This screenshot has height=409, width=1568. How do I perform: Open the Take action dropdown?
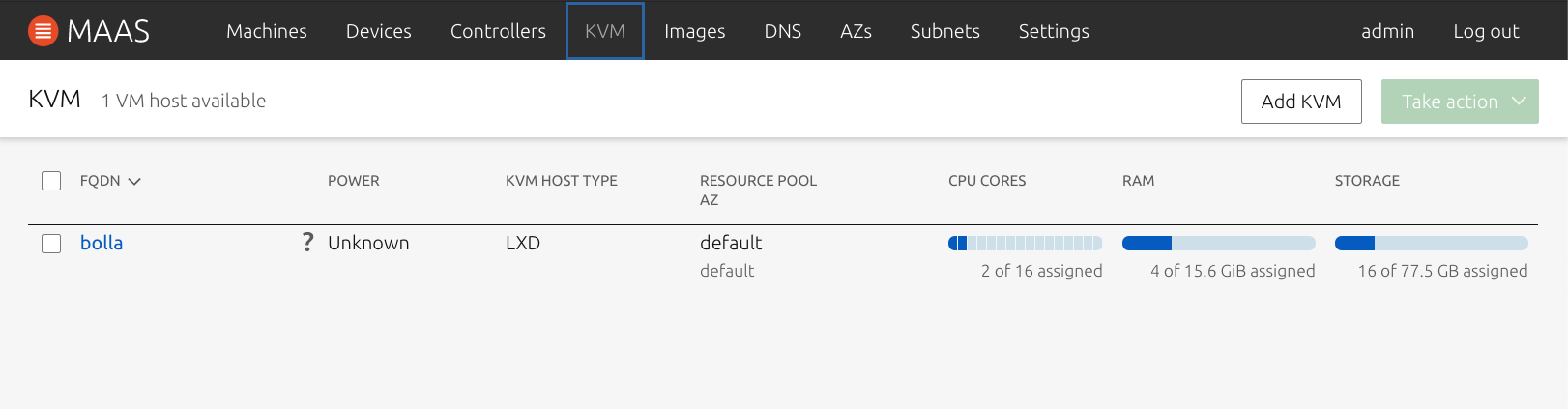tap(1459, 102)
